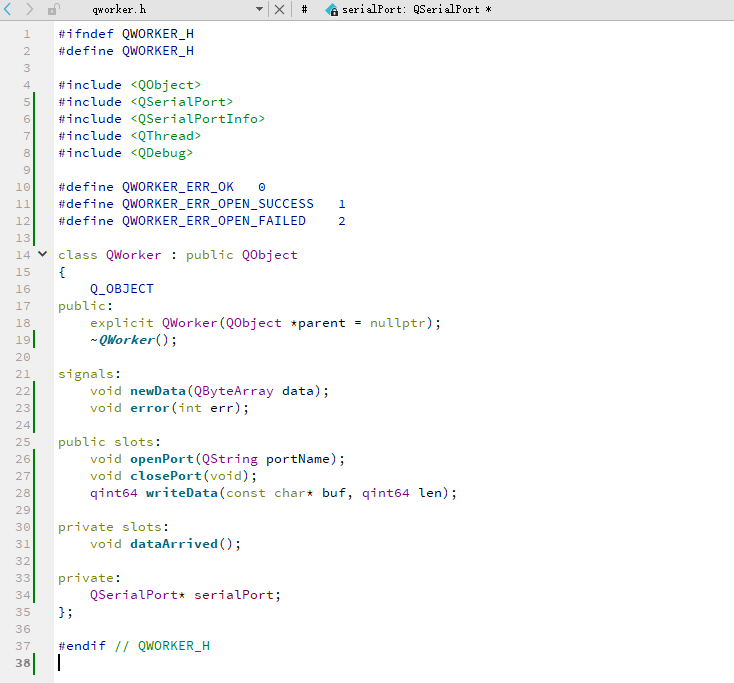Close the qworker.h document
Viewport: 734px width, 683px height.
(279, 9)
